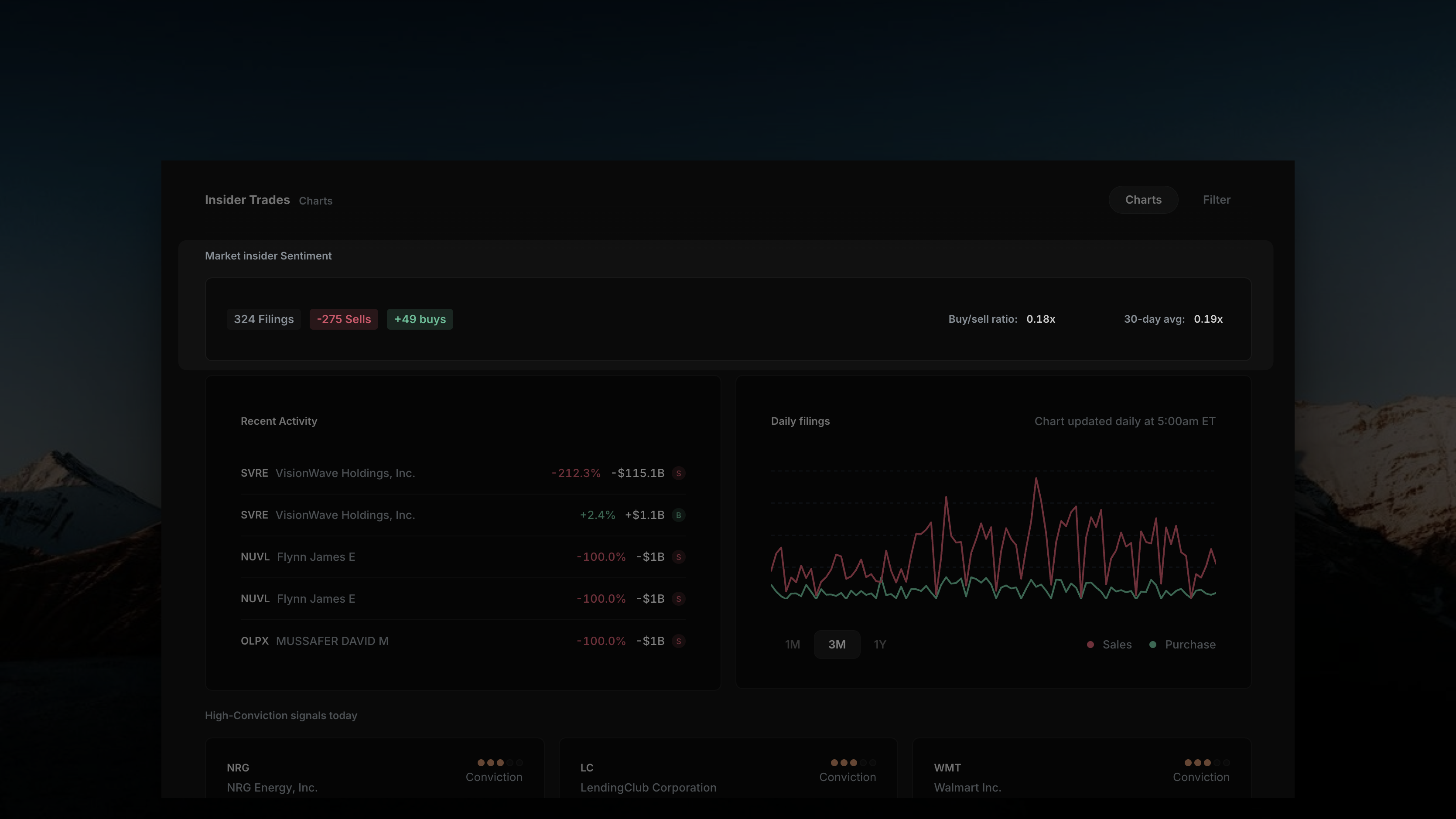Click the Market insider Sentiment heading
This screenshot has height=819, width=1456.
[x=268, y=256]
